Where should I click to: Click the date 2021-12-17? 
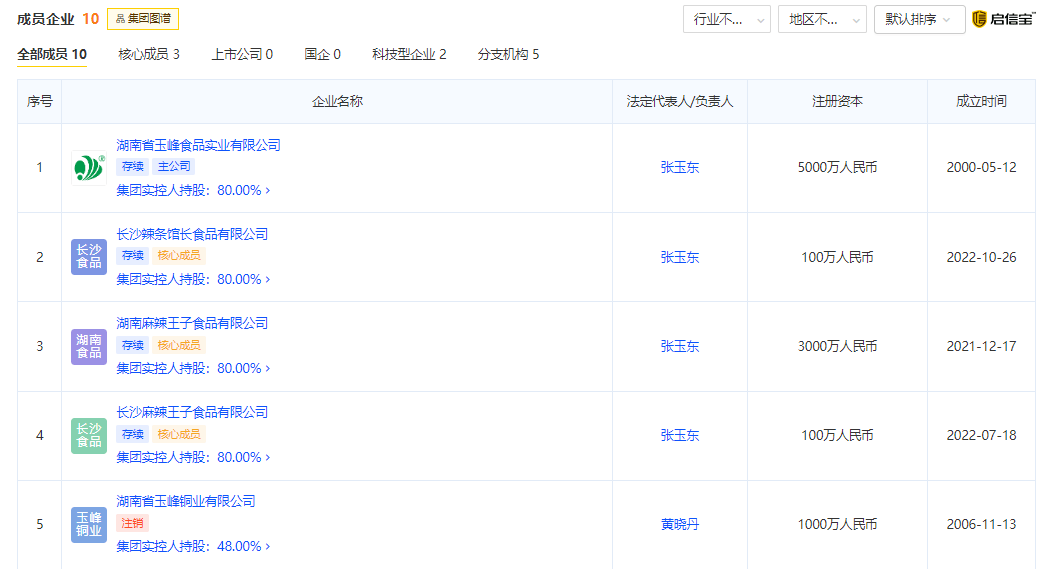pos(981,346)
